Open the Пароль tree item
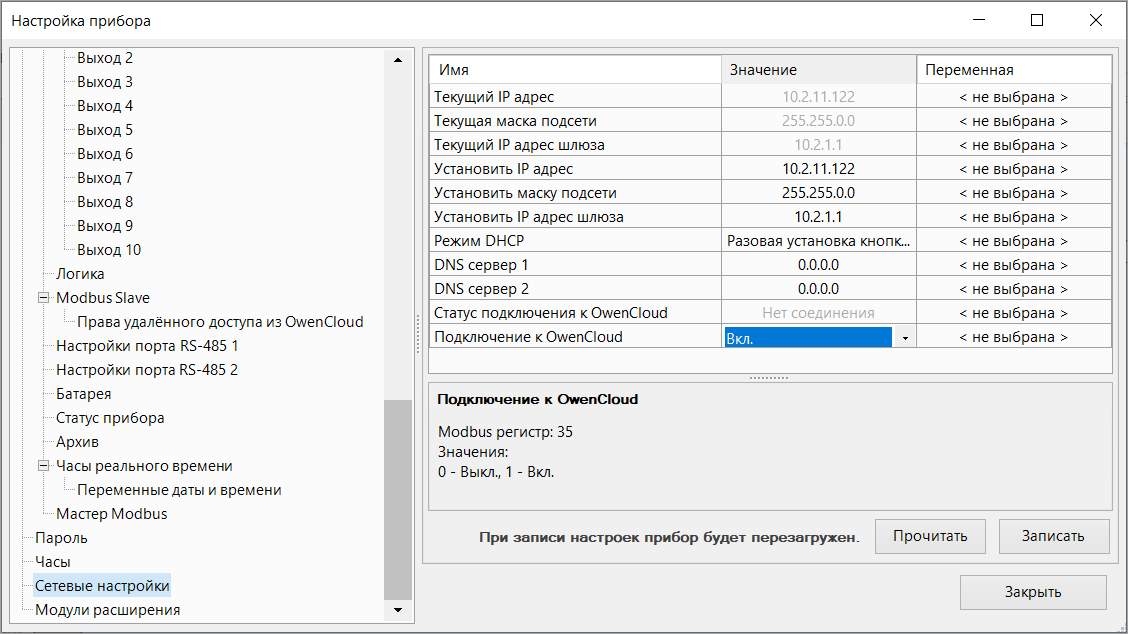 [x=61, y=538]
